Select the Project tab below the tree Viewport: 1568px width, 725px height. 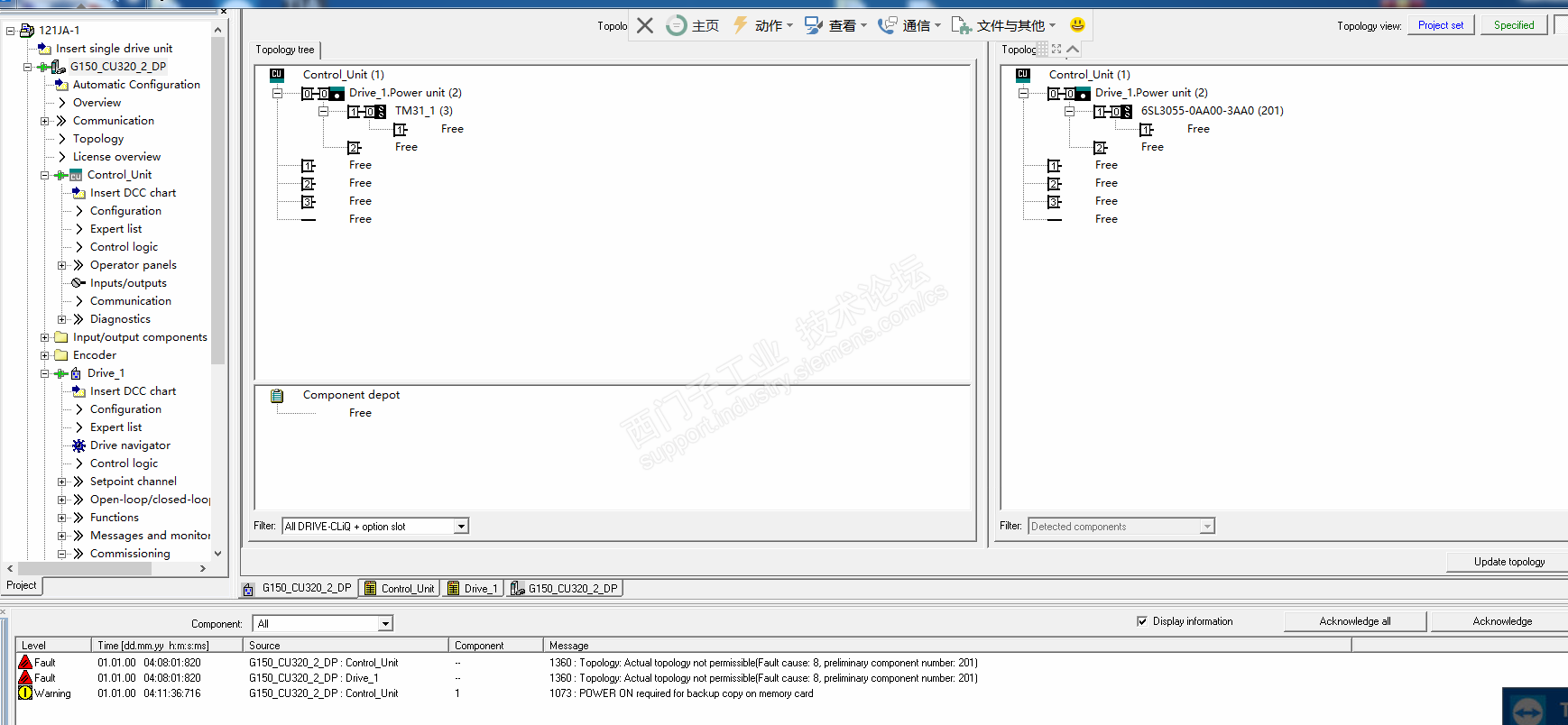[22, 585]
